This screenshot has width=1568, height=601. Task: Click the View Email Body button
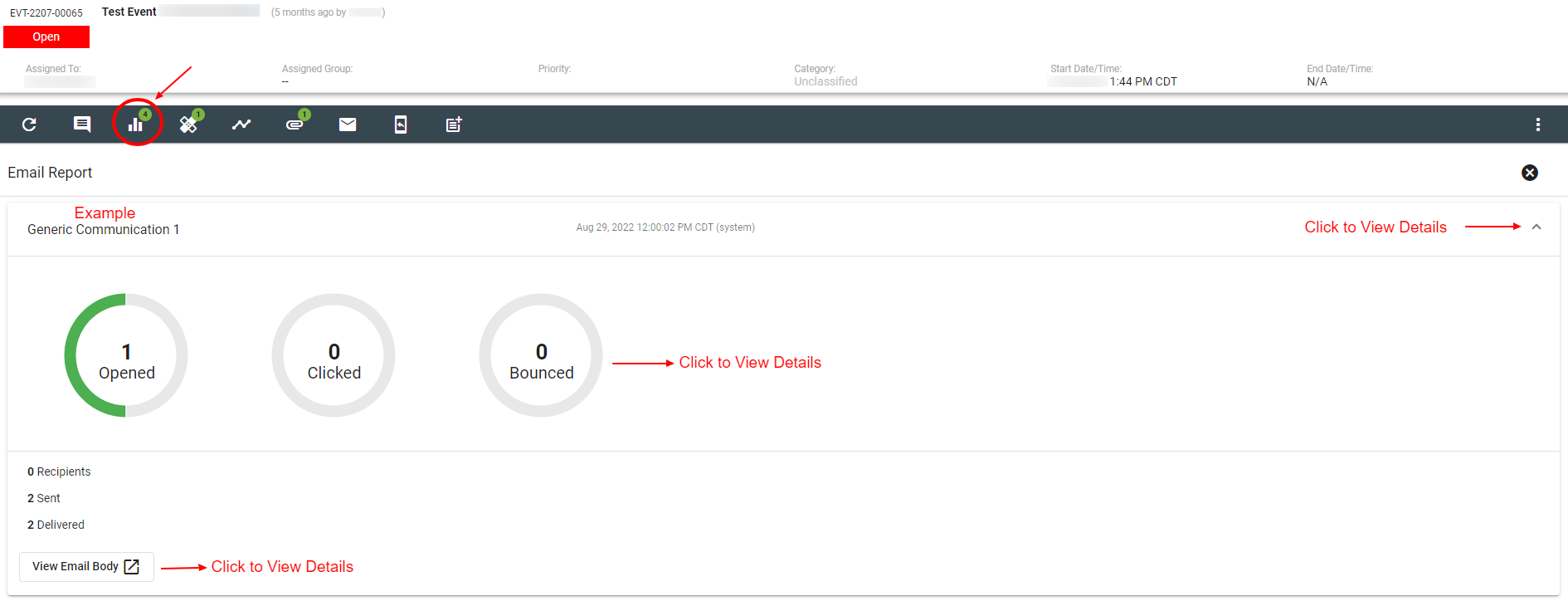(x=86, y=567)
